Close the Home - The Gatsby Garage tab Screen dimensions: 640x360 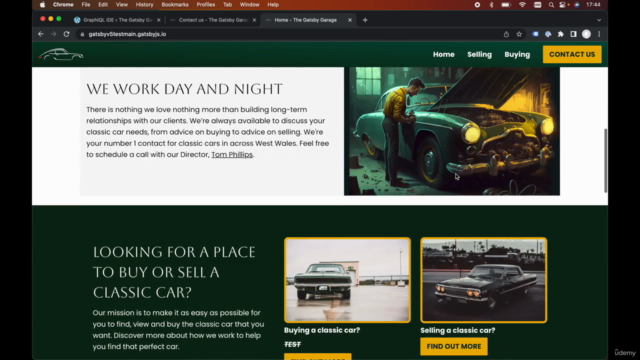(350, 20)
